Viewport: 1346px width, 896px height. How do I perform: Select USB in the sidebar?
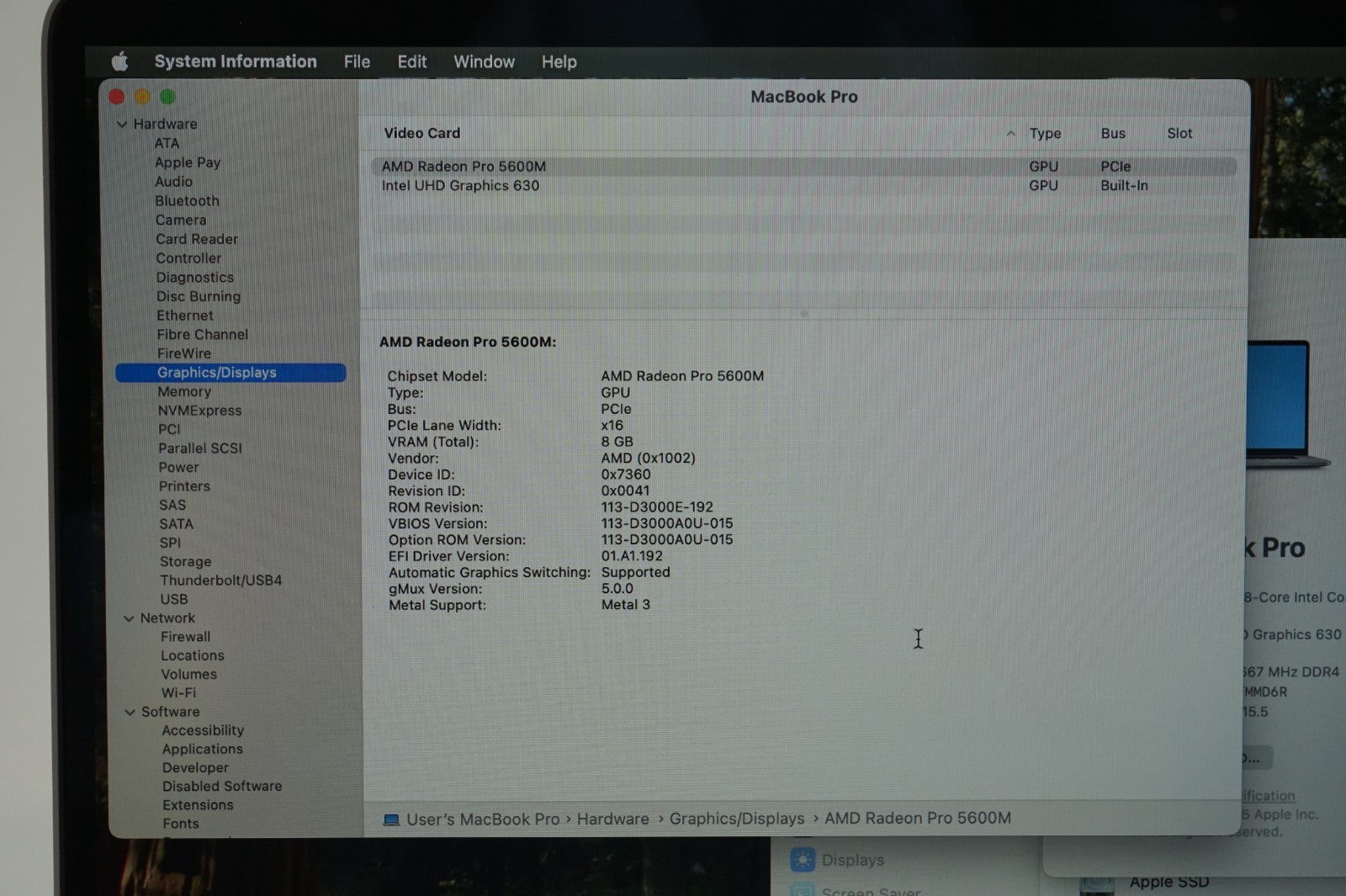point(174,599)
